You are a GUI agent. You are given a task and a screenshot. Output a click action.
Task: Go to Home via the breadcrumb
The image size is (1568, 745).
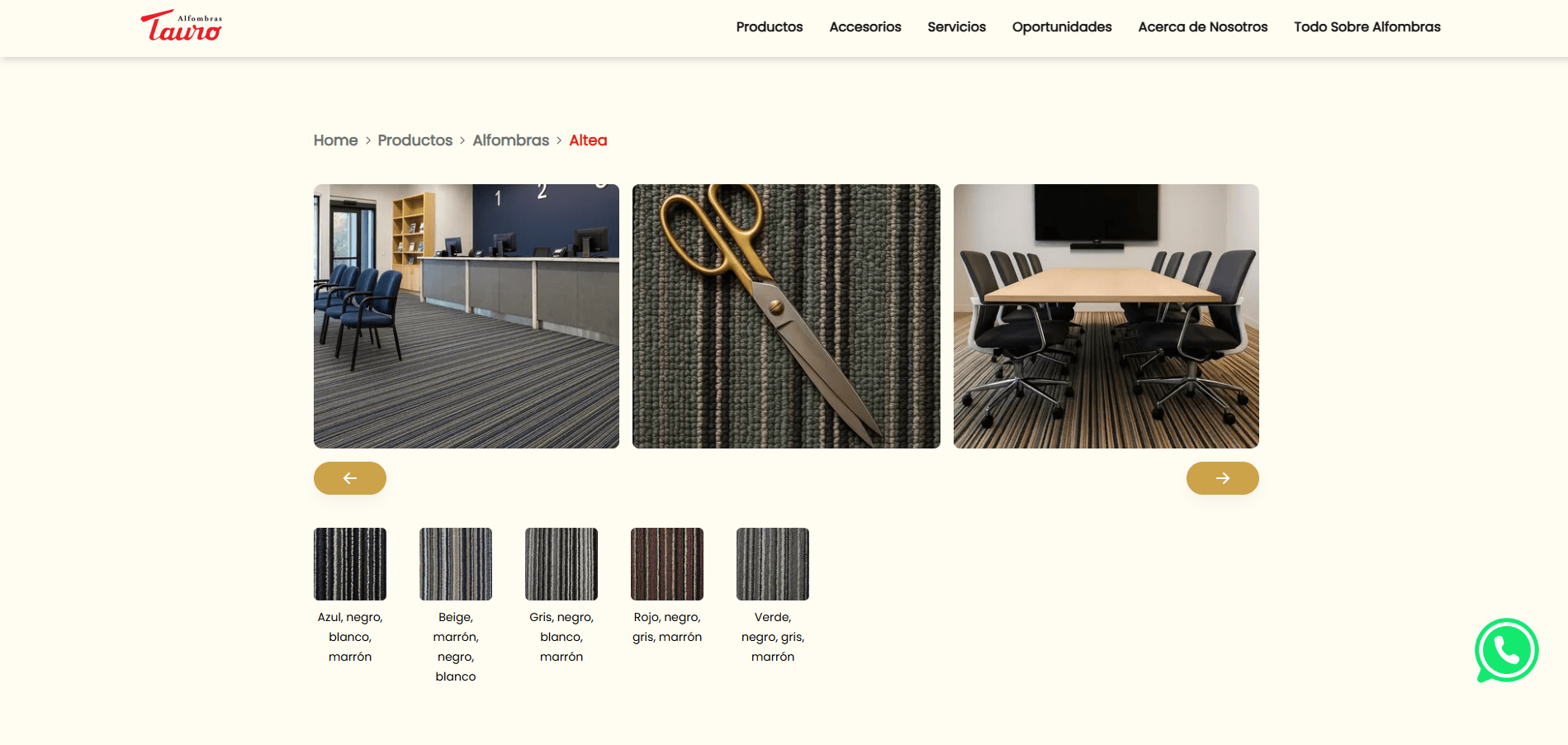click(335, 140)
